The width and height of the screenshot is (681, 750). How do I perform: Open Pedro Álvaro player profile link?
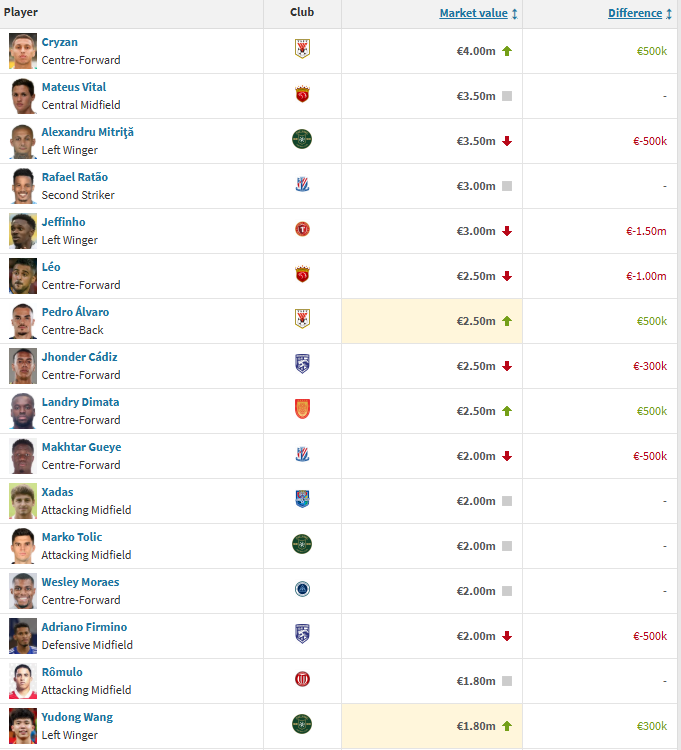tap(75, 312)
